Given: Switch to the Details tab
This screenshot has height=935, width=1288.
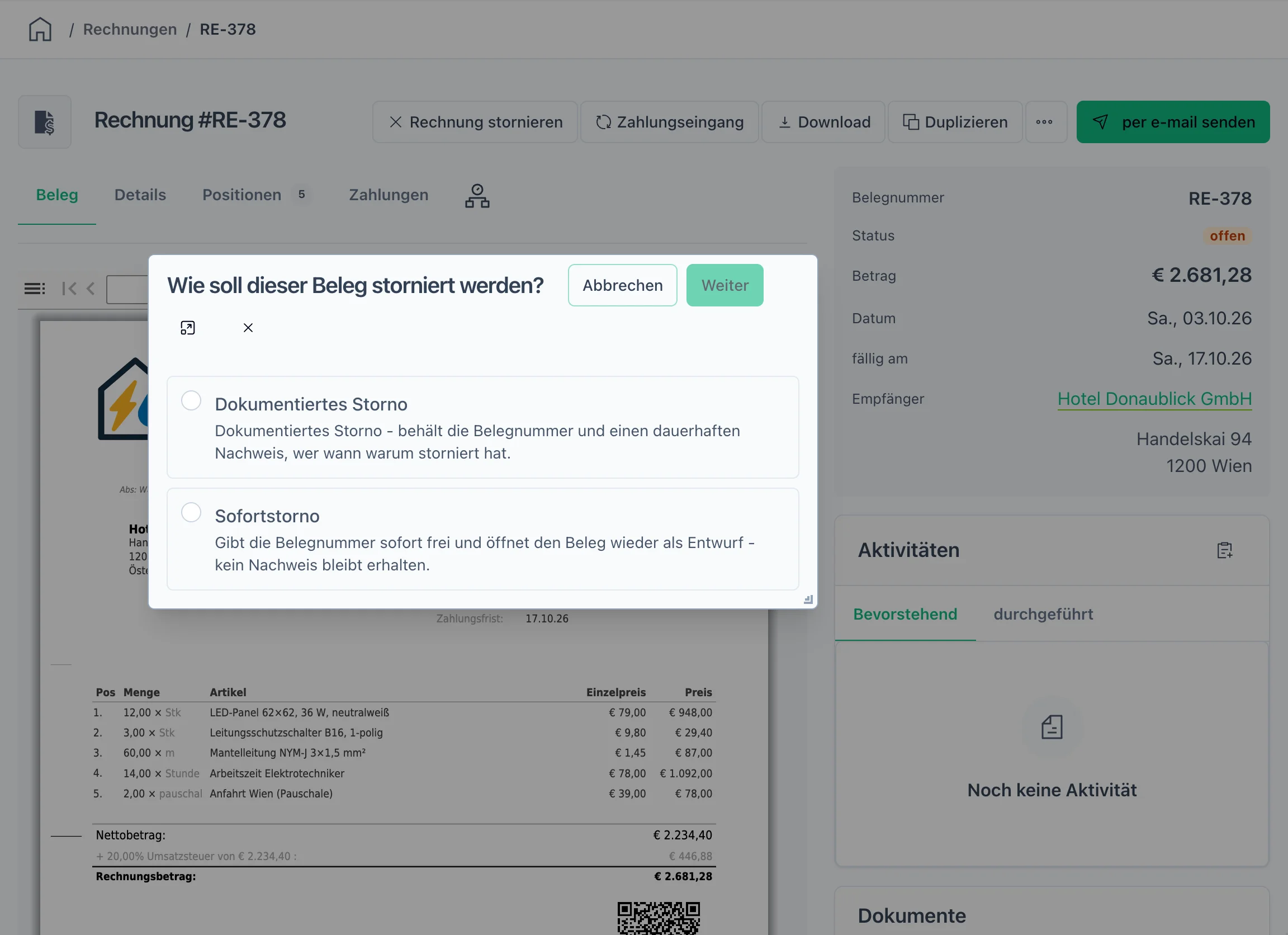Looking at the screenshot, I should tap(140, 195).
